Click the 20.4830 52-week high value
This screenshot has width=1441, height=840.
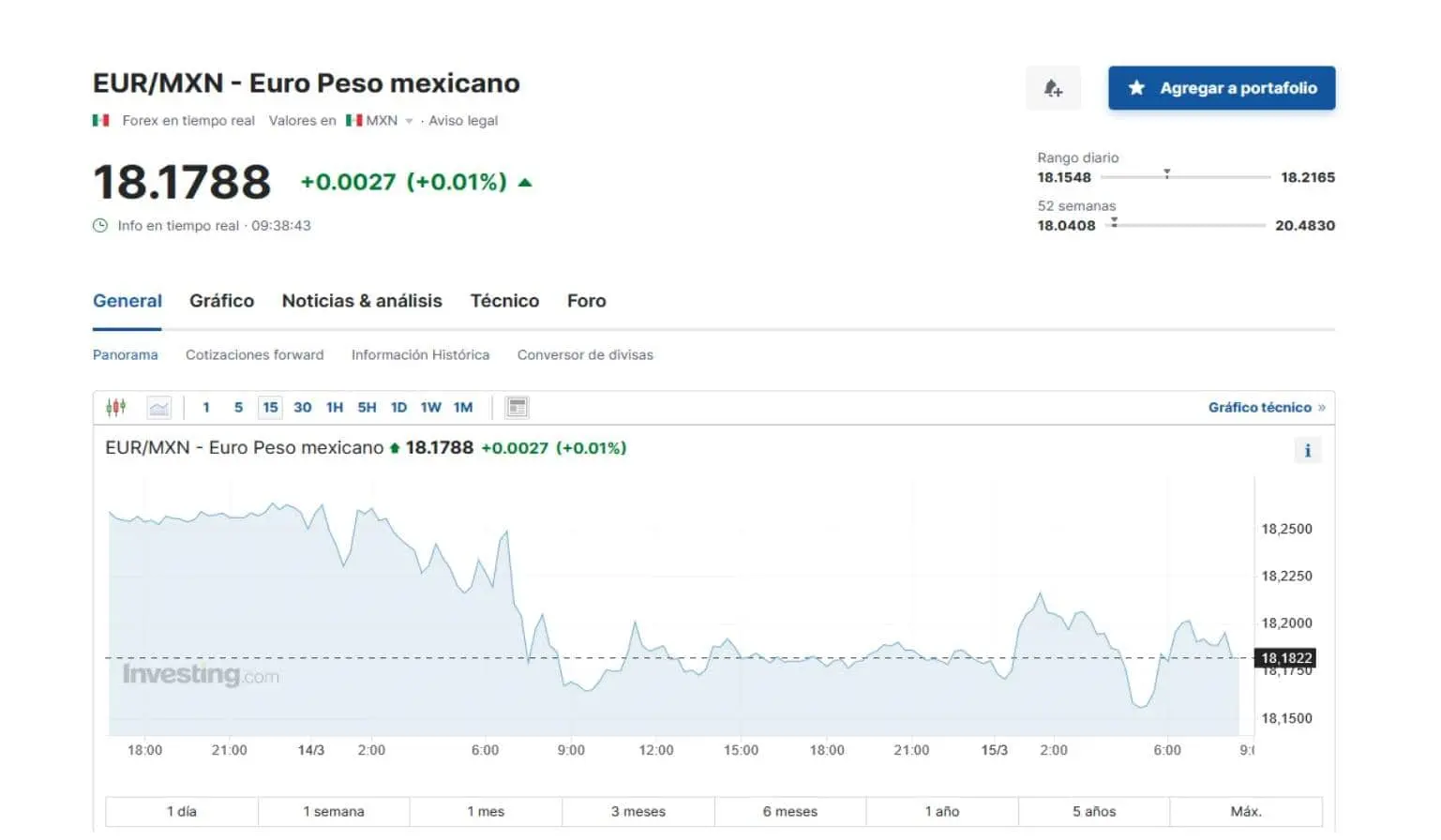click(1305, 226)
